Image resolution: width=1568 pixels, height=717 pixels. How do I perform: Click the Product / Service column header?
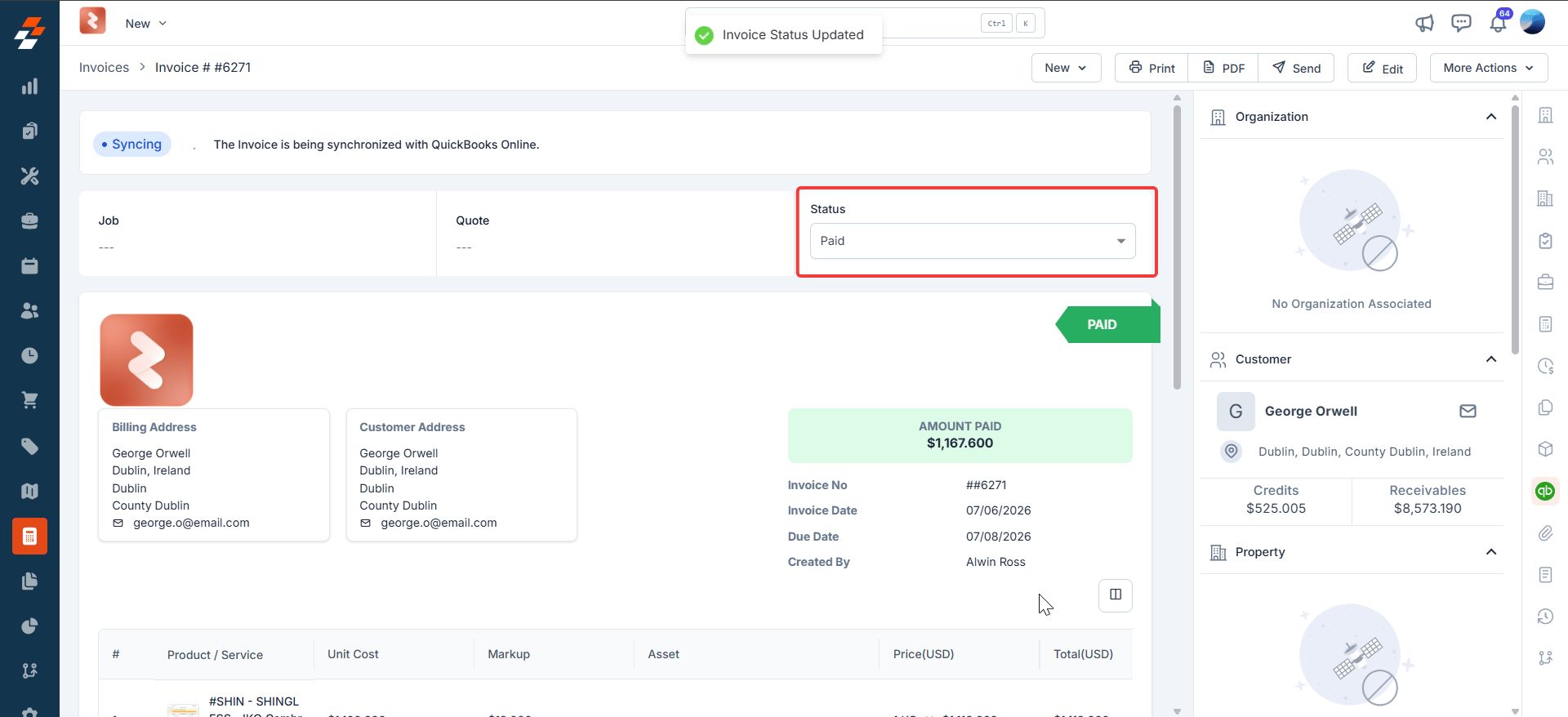[x=215, y=654]
